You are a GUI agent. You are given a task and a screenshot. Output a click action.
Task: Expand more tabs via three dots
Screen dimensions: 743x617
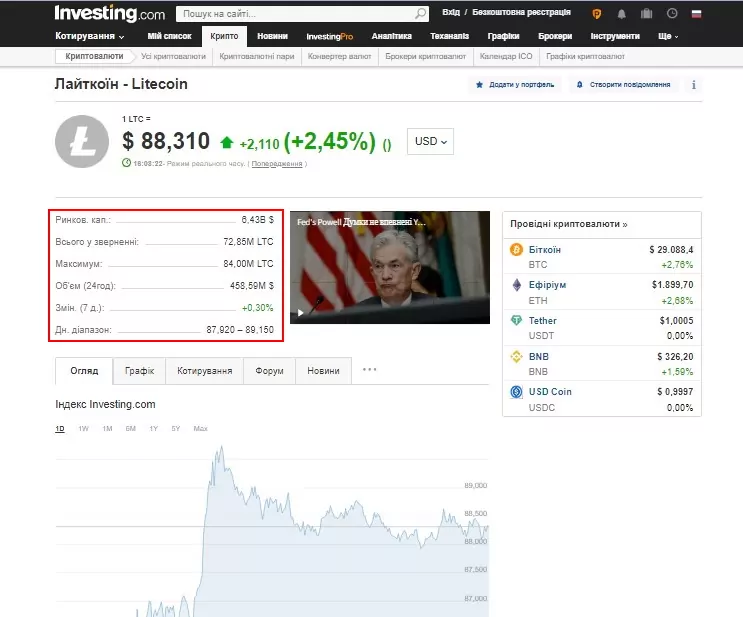[x=369, y=370]
